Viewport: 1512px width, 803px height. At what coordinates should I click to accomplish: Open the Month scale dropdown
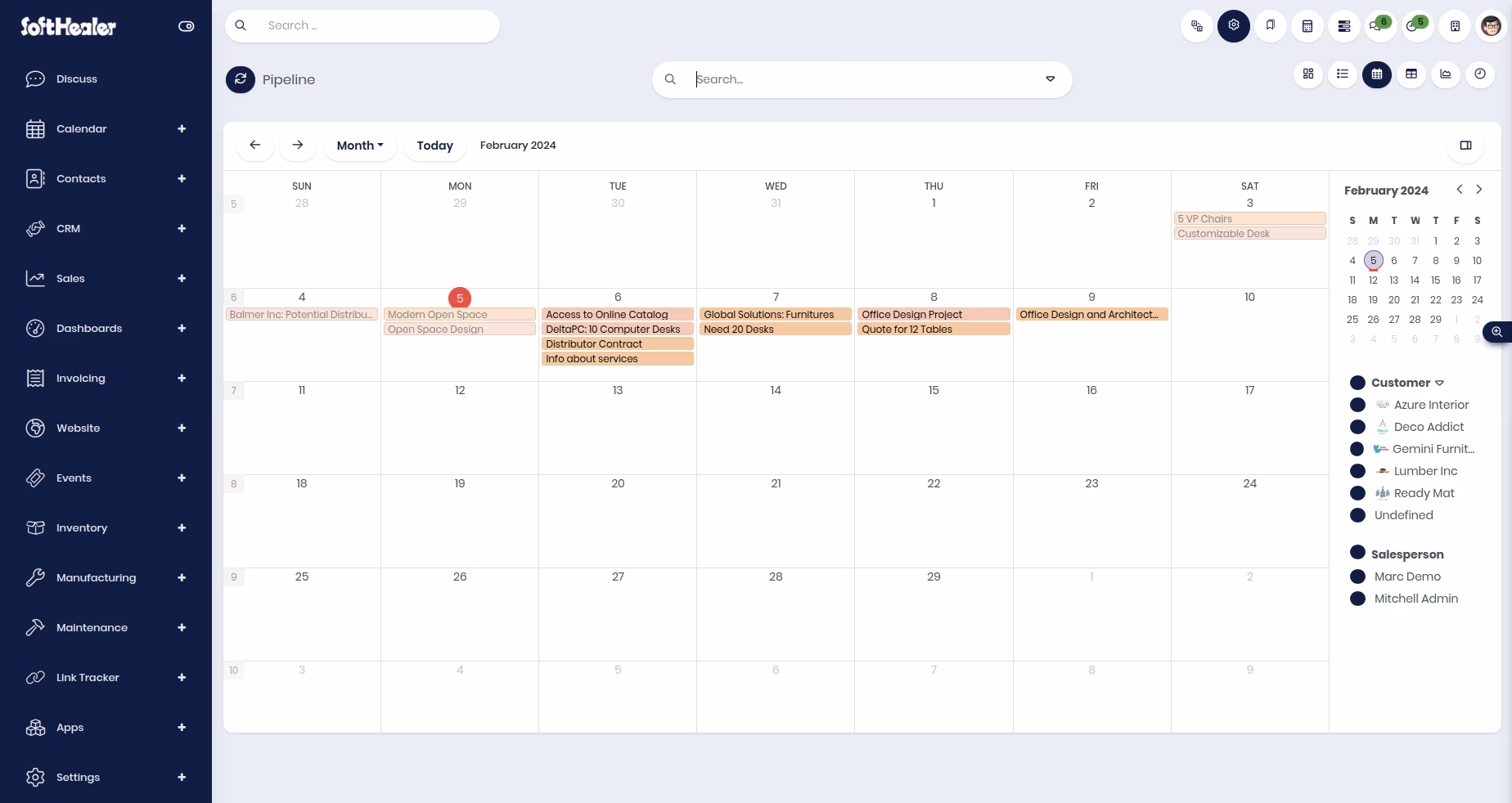pos(360,146)
